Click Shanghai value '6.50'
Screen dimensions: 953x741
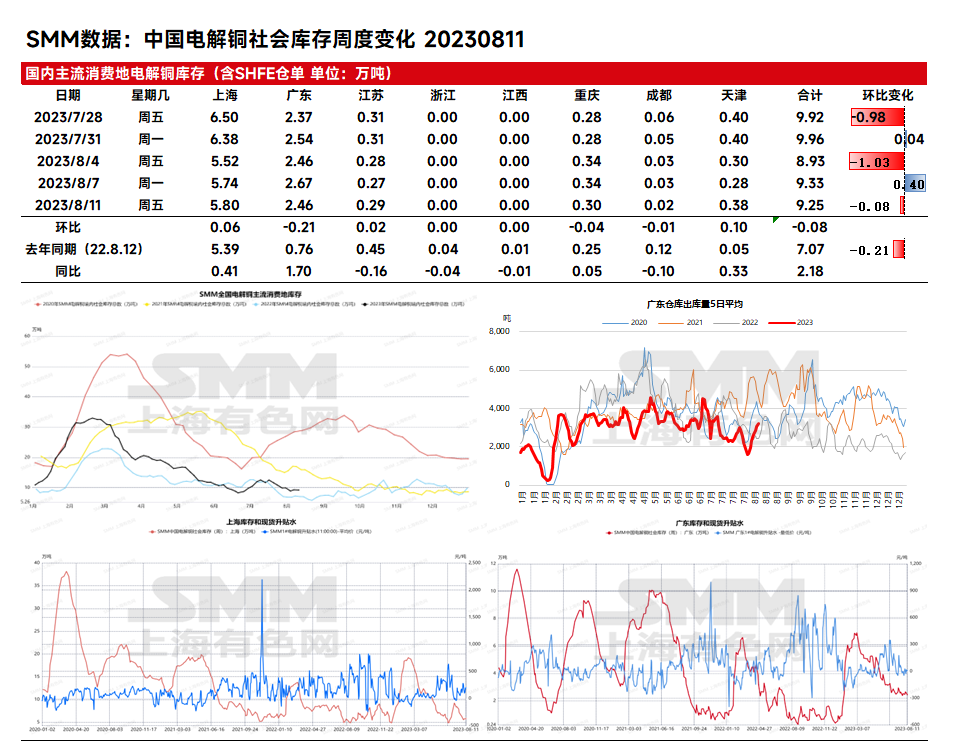tap(224, 117)
